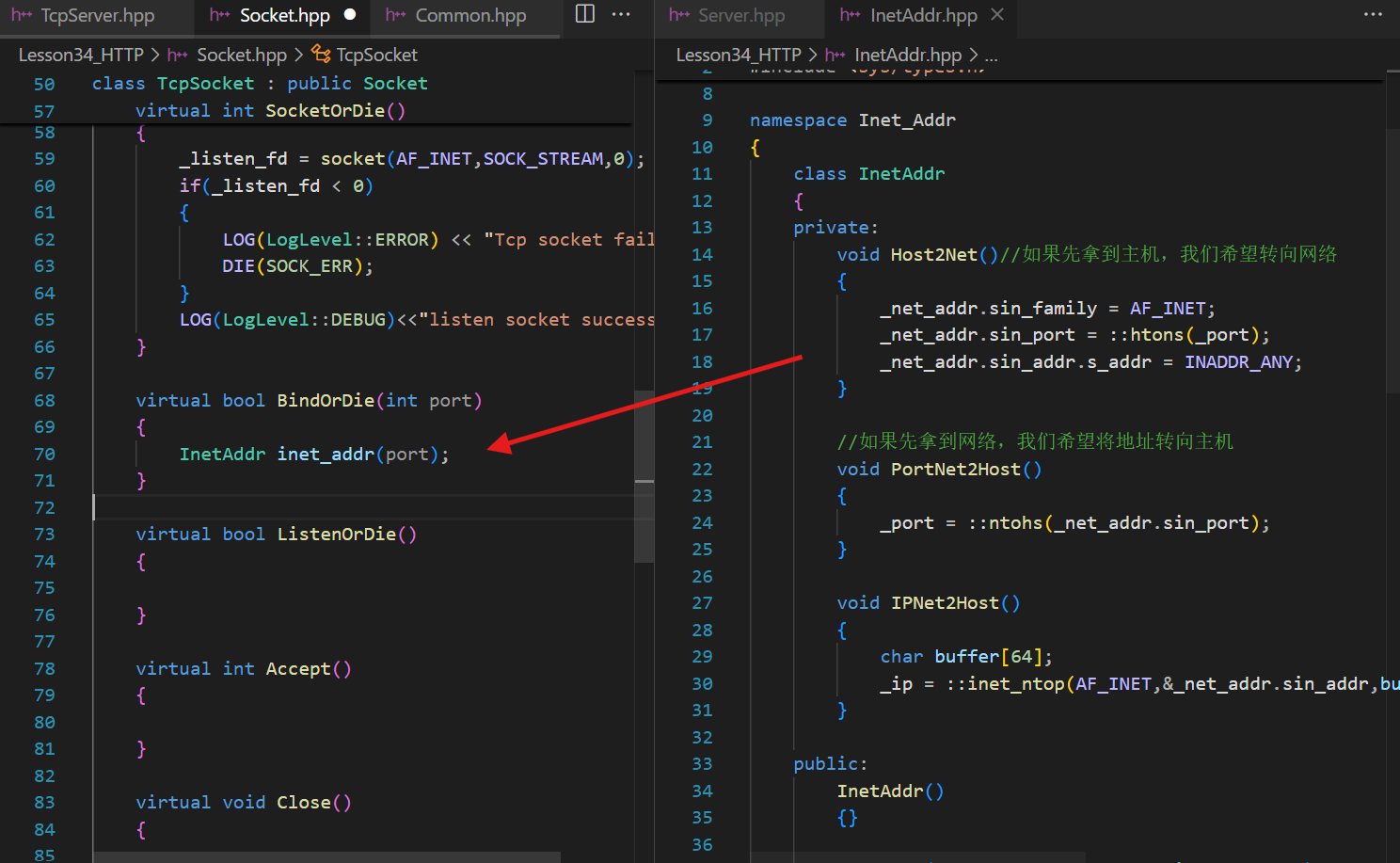Viewport: 1400px width, 863px height.
Task: Click the 'Accept' function name
Action: click(x=298, y=669)
